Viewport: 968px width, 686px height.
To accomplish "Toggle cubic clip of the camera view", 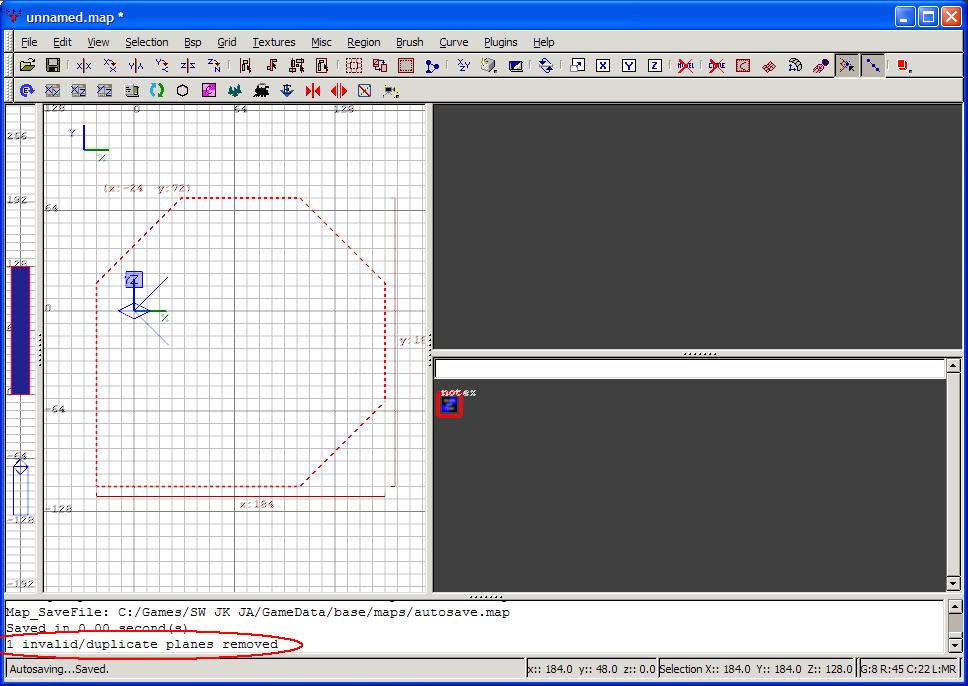I will point(515,65).
